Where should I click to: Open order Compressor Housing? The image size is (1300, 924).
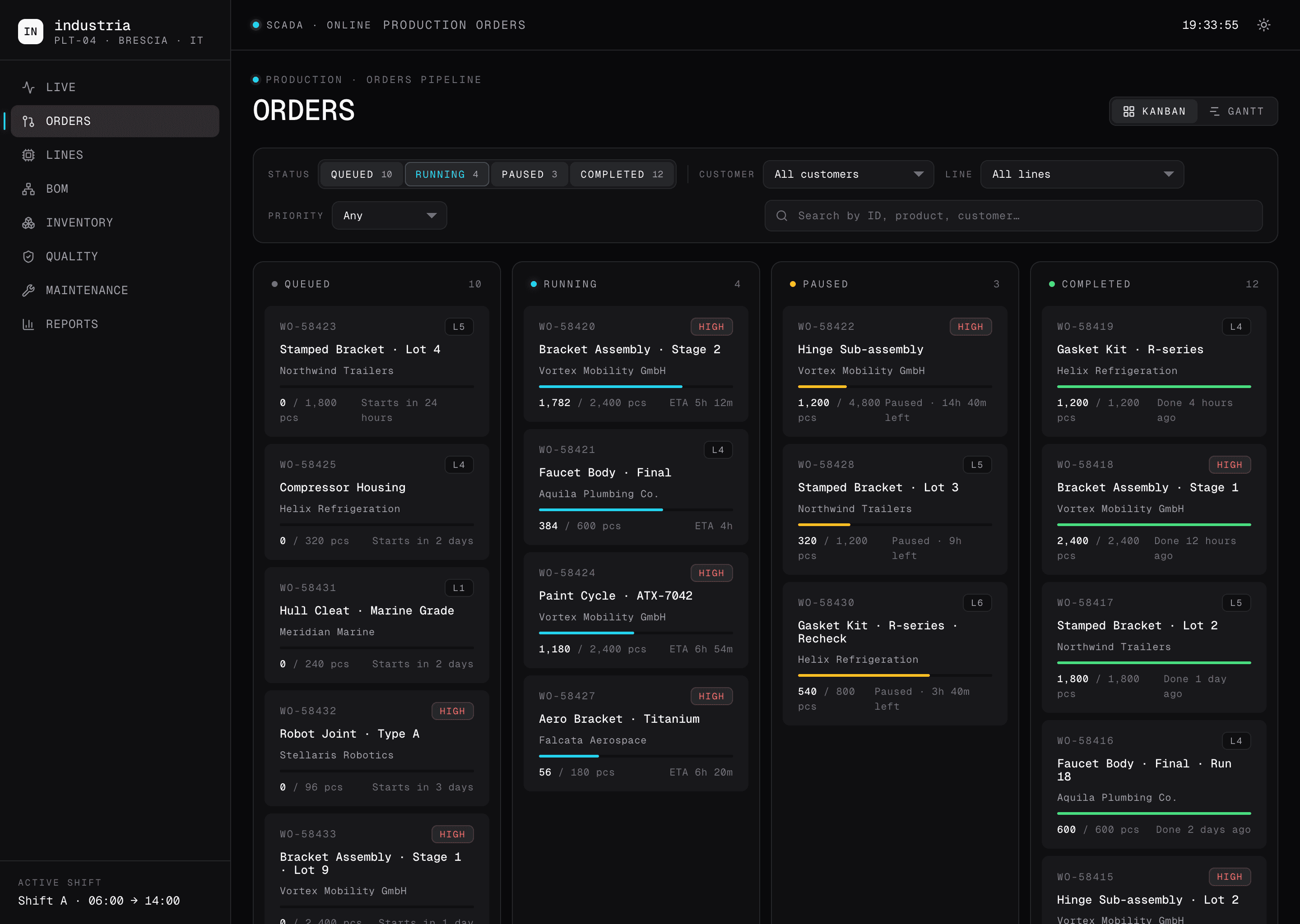377,502
